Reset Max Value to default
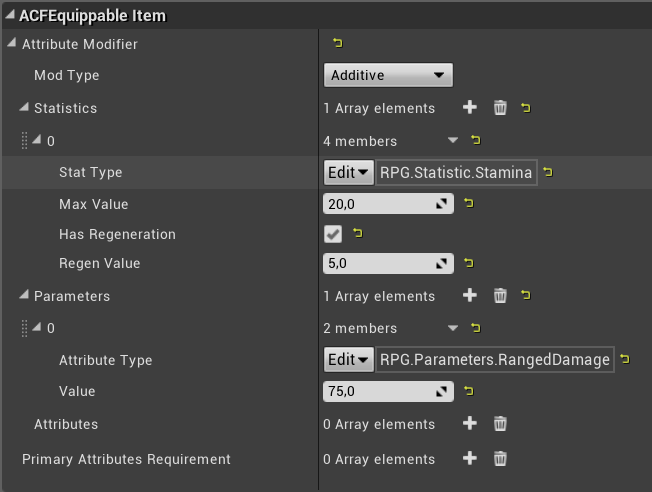Viewport: 652px width, 492px height. pos(468,204)
